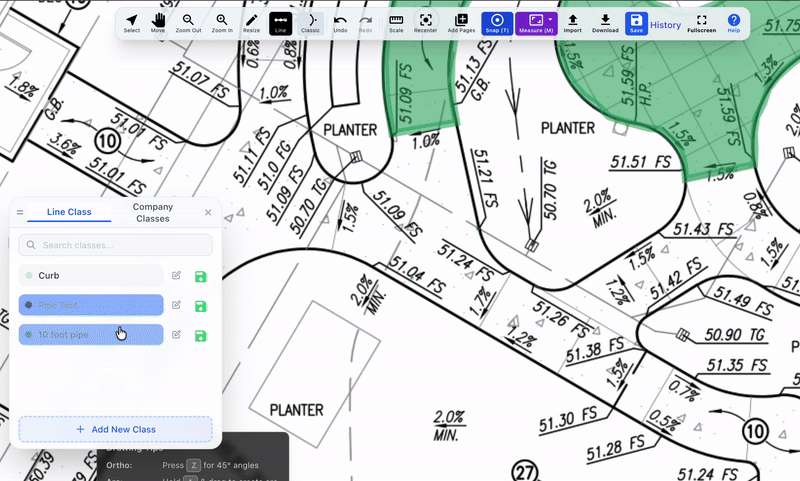The height and width of the screenshot is (481, 800).
Task: Edit the Pipe Test class
Action: [176, 305]
